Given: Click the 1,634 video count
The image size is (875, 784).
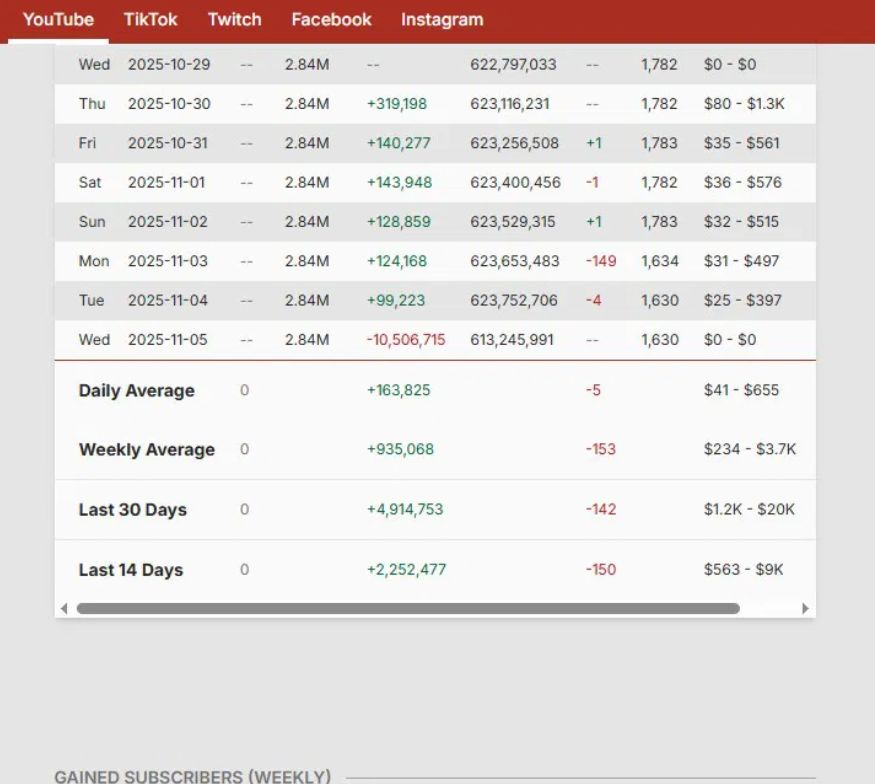Looking at the screenshot, I should coord(660,261).
